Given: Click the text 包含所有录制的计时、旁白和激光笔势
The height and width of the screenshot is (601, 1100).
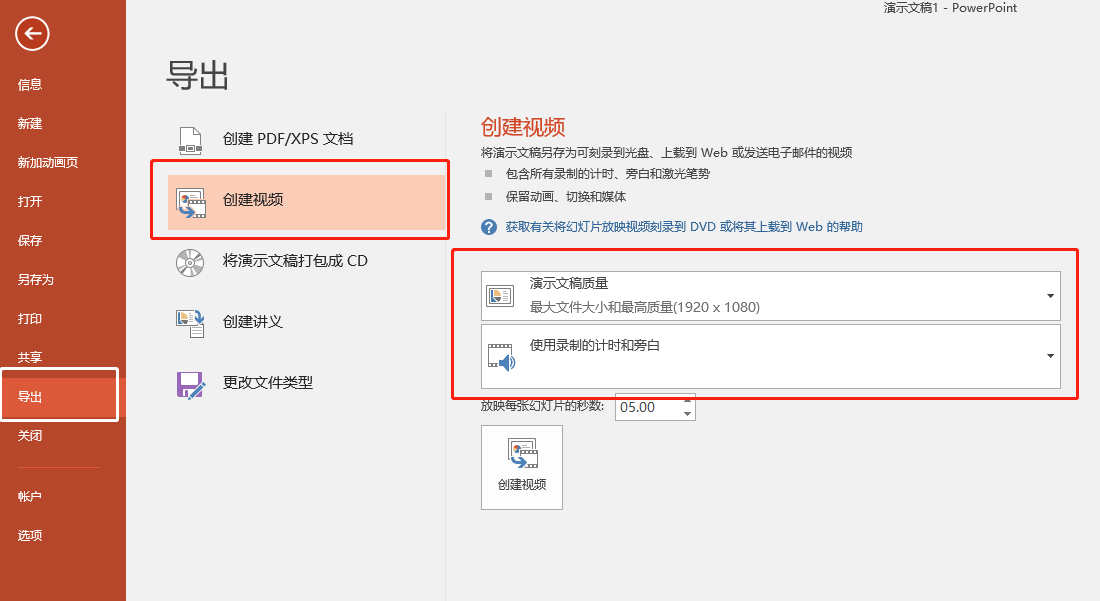Looking at the screenshot, I should click(x=608, y=174).
